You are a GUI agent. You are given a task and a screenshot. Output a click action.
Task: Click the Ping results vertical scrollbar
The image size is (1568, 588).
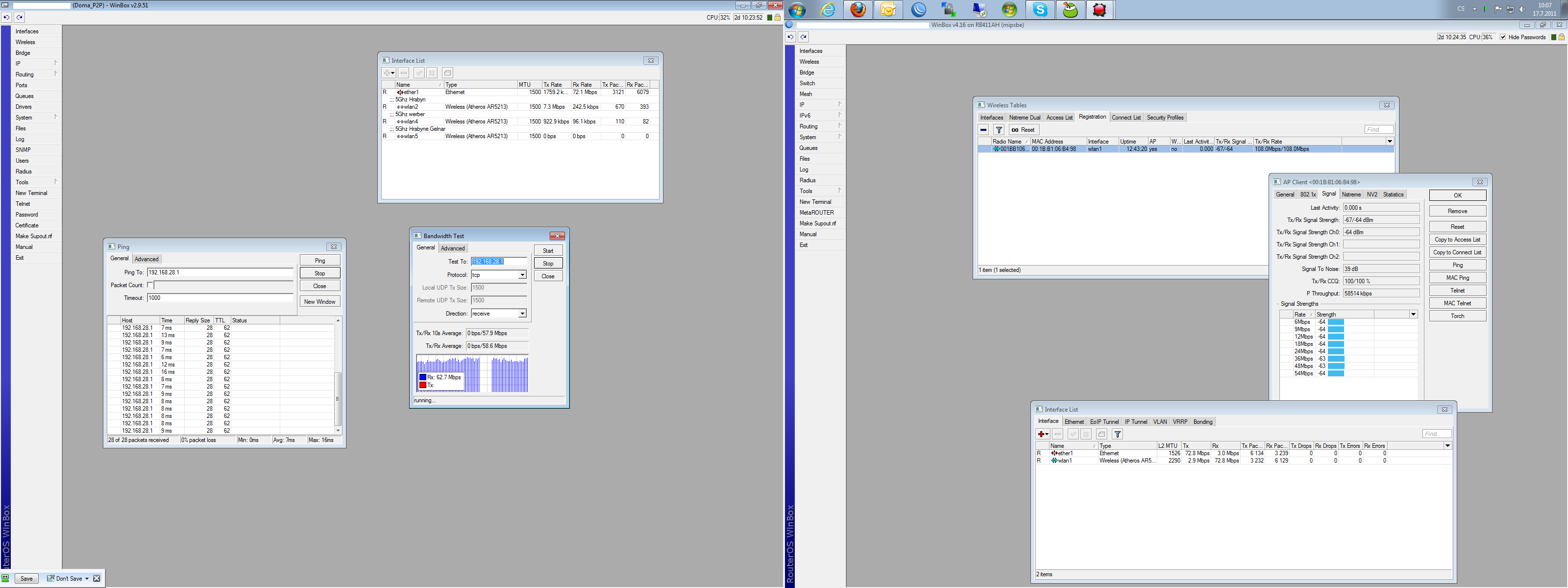pos(338,399)
